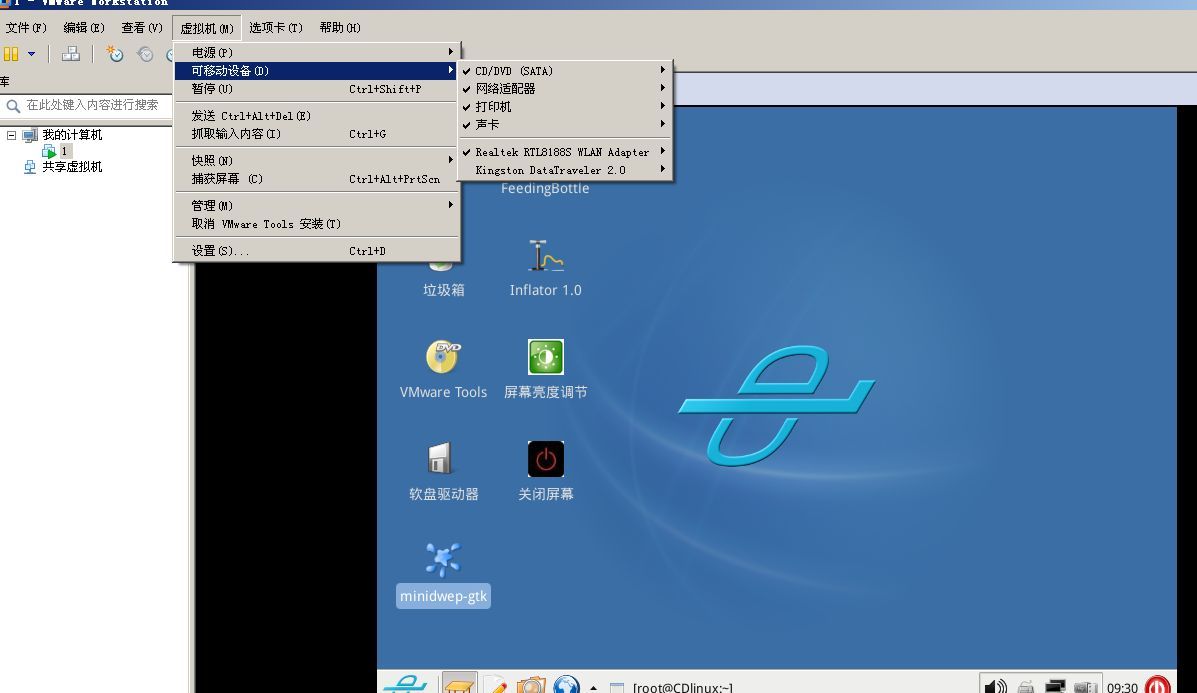Toggle the CD/DVD (SATA) device entry
This screenshot has height=693, width=1197.
(x=514, y=71)
